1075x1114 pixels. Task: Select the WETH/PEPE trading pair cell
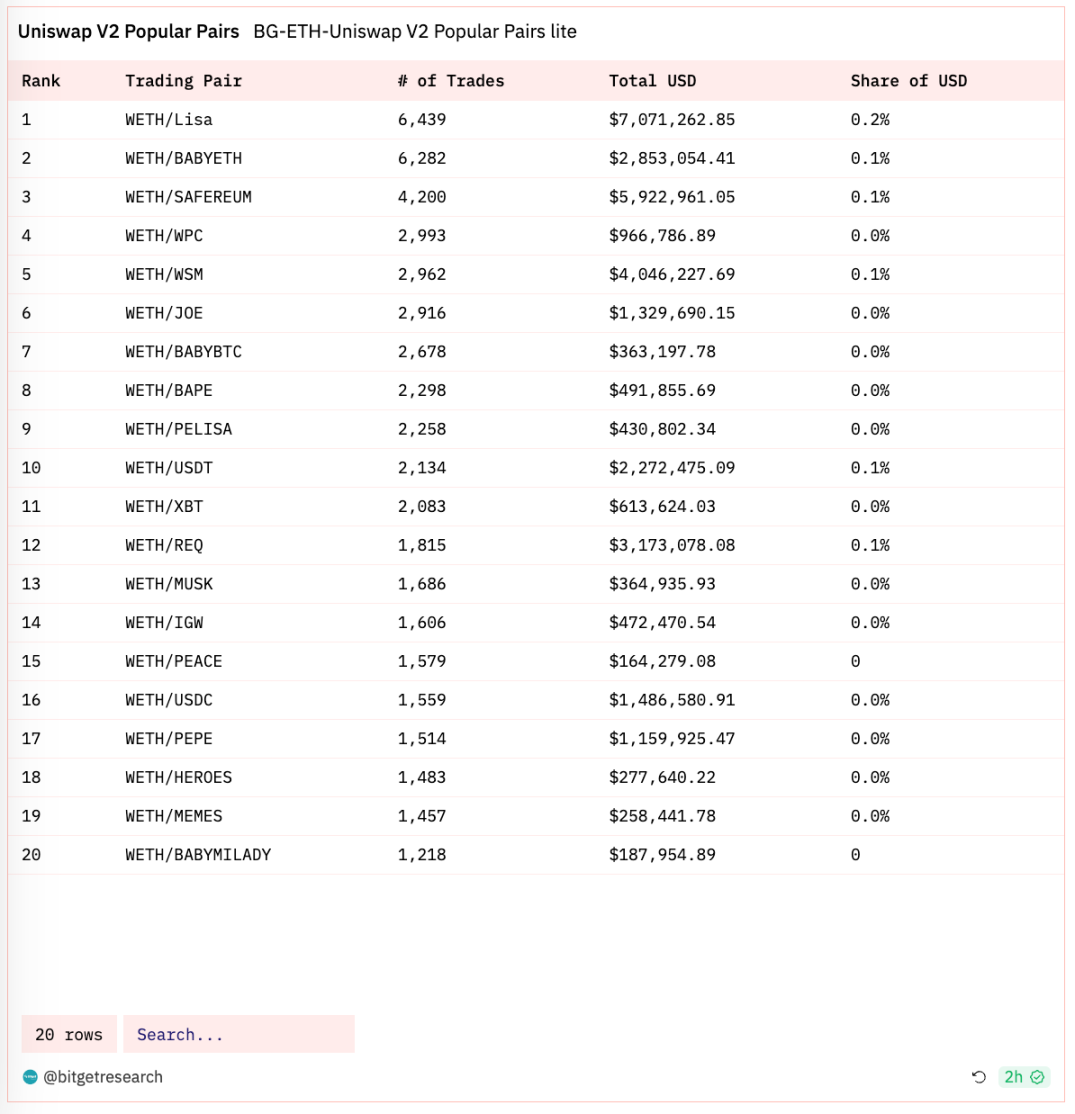click(x=169, y=739)
